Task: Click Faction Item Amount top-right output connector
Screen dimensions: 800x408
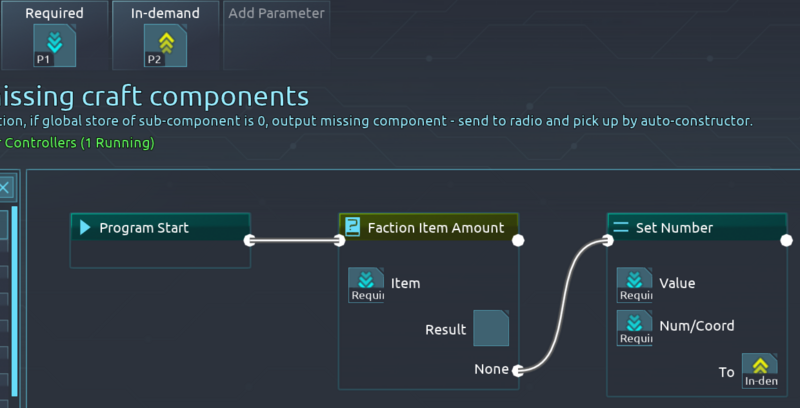Action: click(518, 240)
